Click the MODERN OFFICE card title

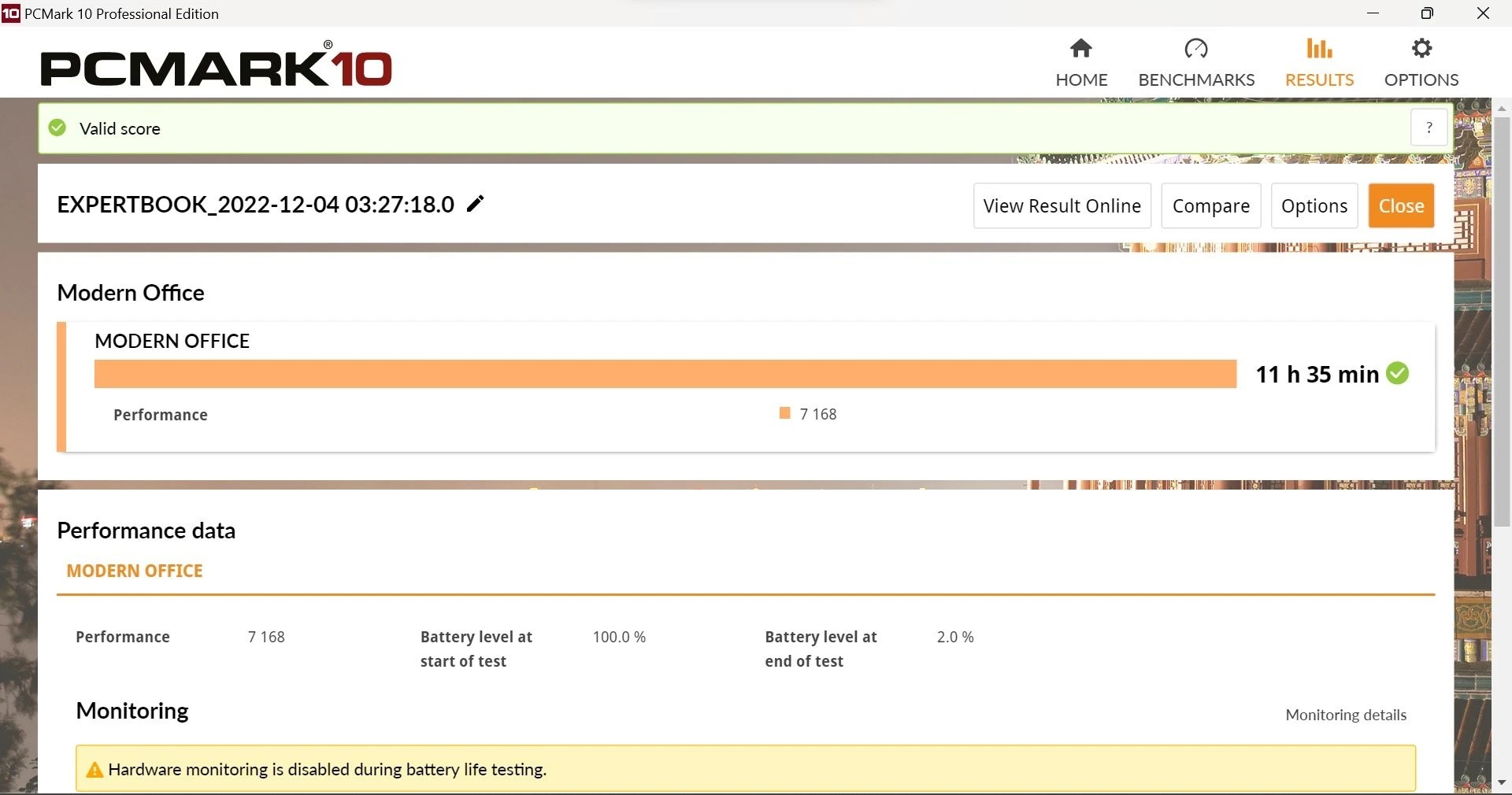click(x=172, y=341)
